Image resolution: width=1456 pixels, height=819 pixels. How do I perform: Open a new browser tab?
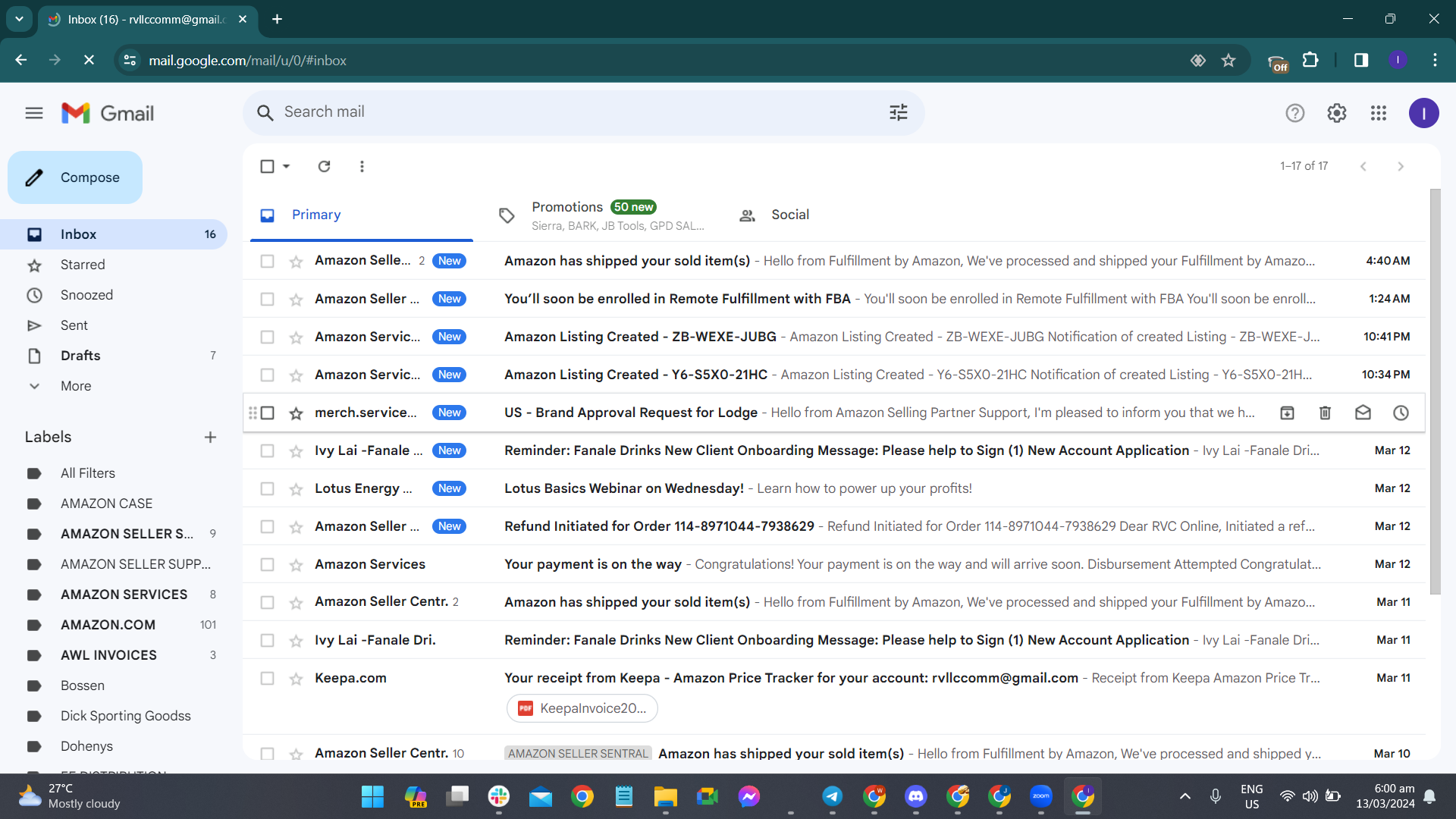point(278,19)
